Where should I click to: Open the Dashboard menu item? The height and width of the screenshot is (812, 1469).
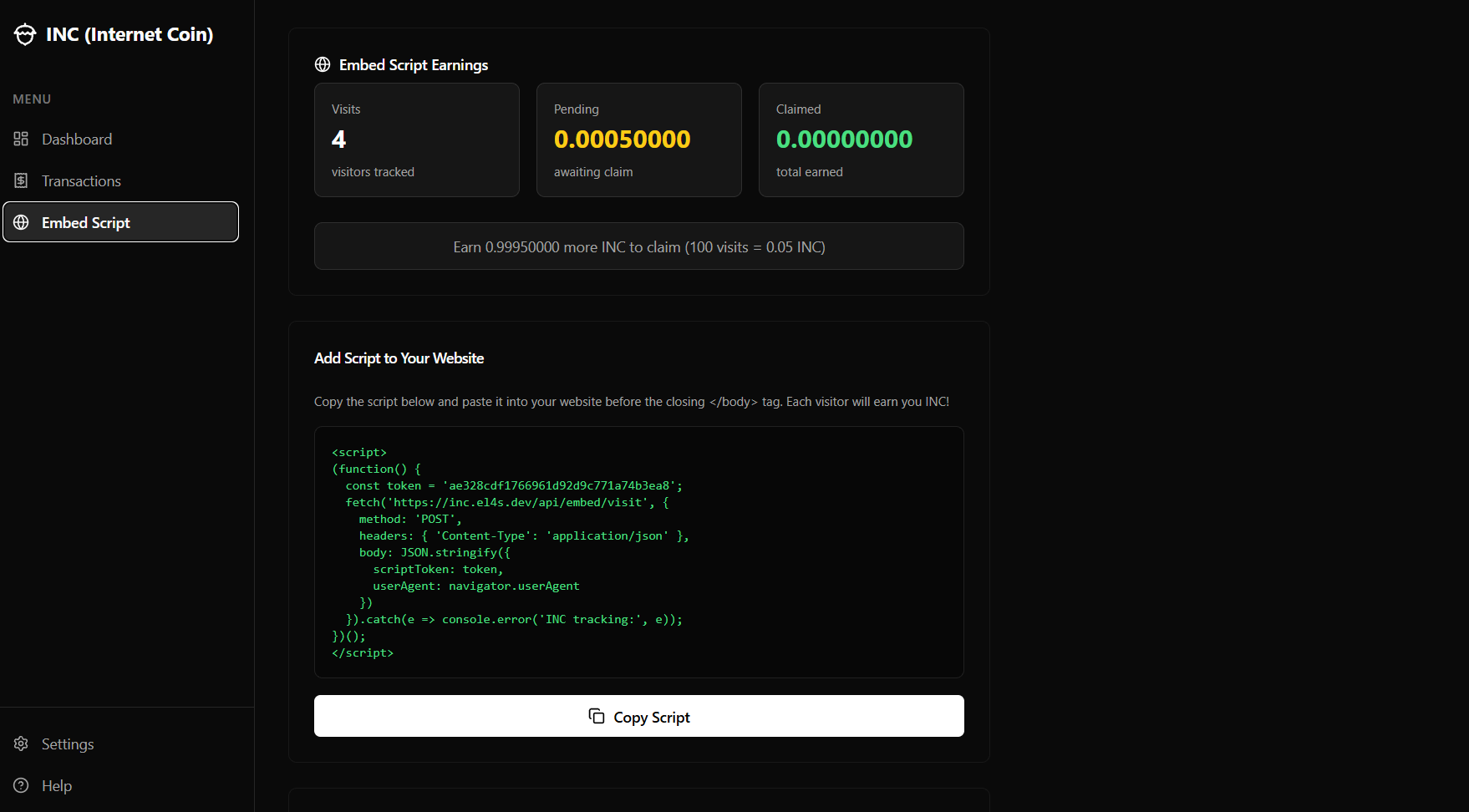(77, 140)
